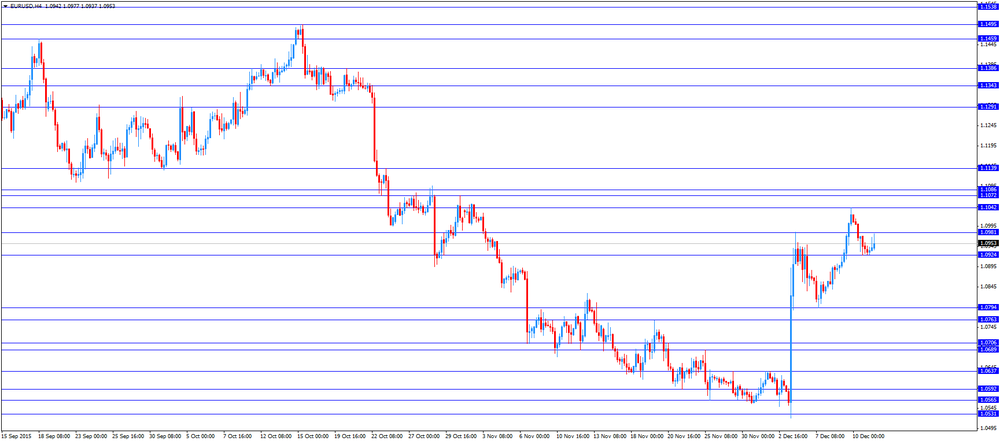Click the 5 Oct 00:00 time axis label
The image size is (1000, 441).
coord(198,437)
